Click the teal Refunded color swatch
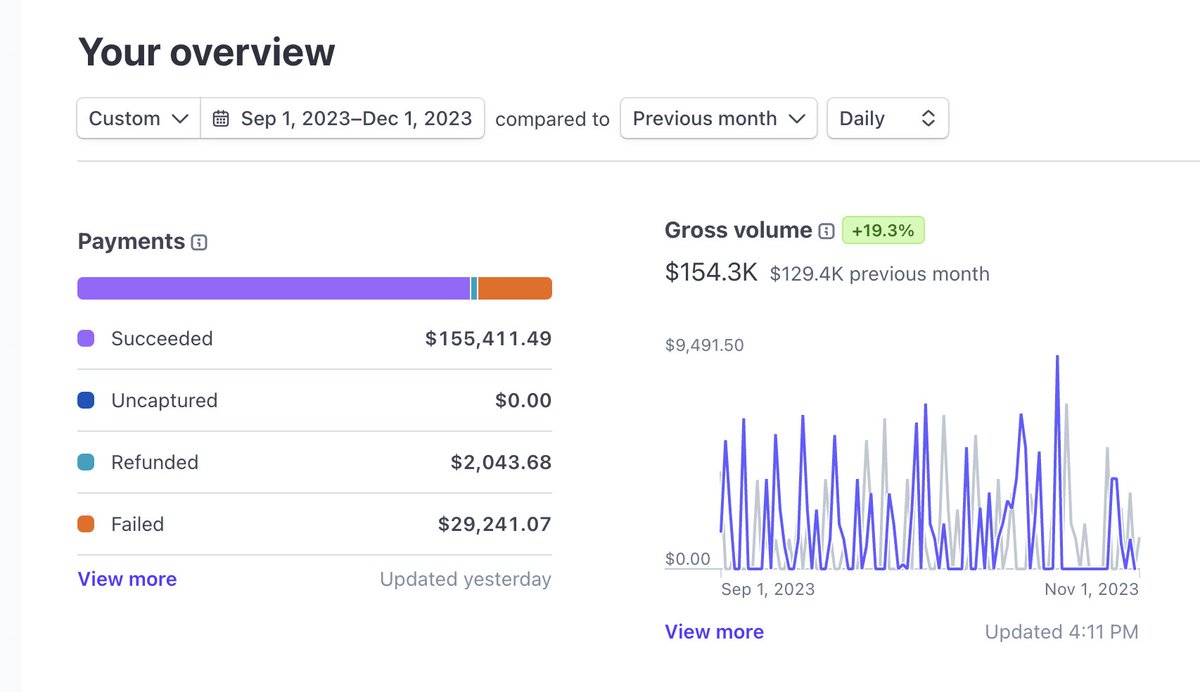Screen dimensions: 1200x692 [x=86, y=462]
